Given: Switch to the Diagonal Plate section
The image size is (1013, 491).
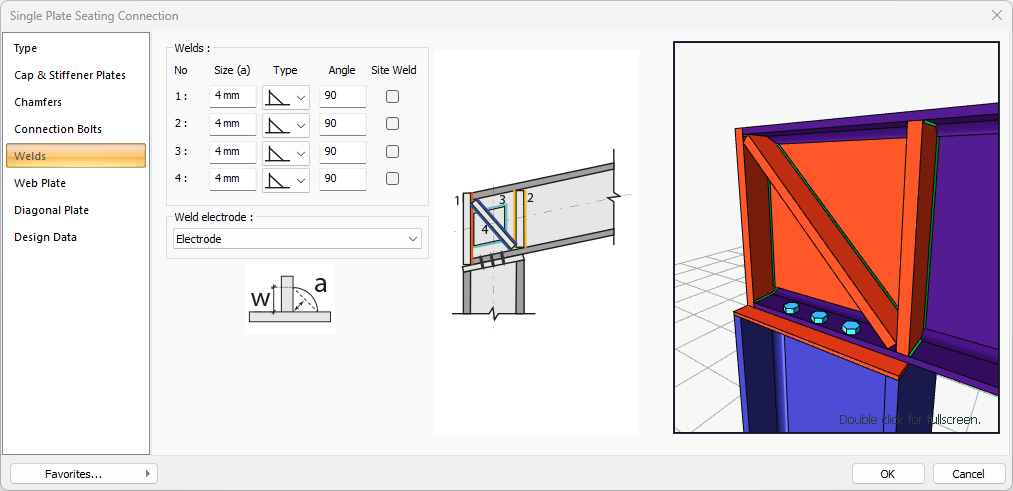Looking at the screenshot, I should (x=76, y=210).
